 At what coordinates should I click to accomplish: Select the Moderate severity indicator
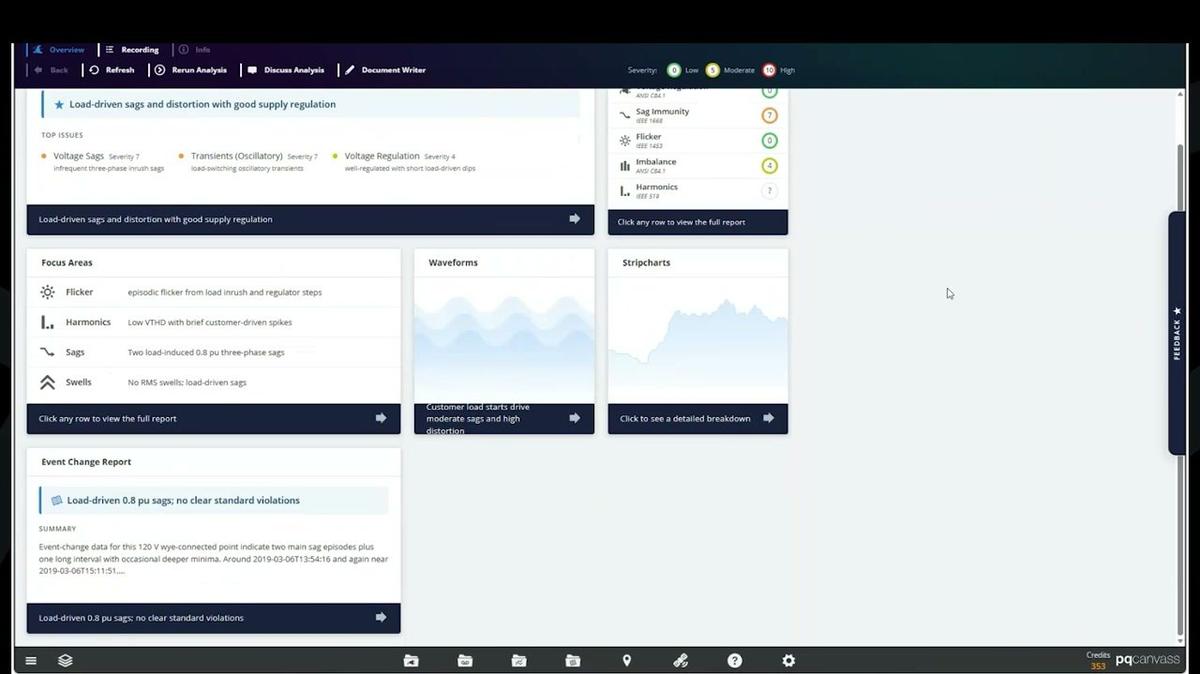(712, 70)
